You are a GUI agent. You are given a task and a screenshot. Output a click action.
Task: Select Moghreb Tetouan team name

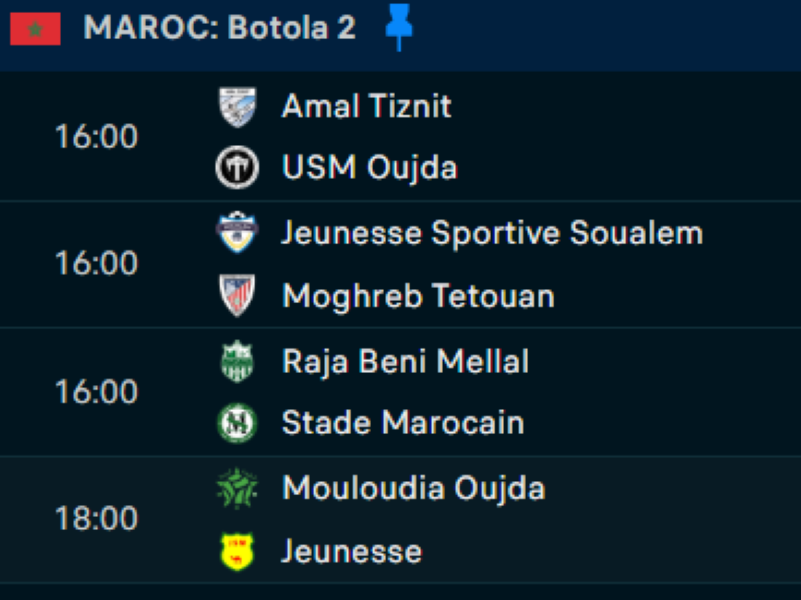418,296
